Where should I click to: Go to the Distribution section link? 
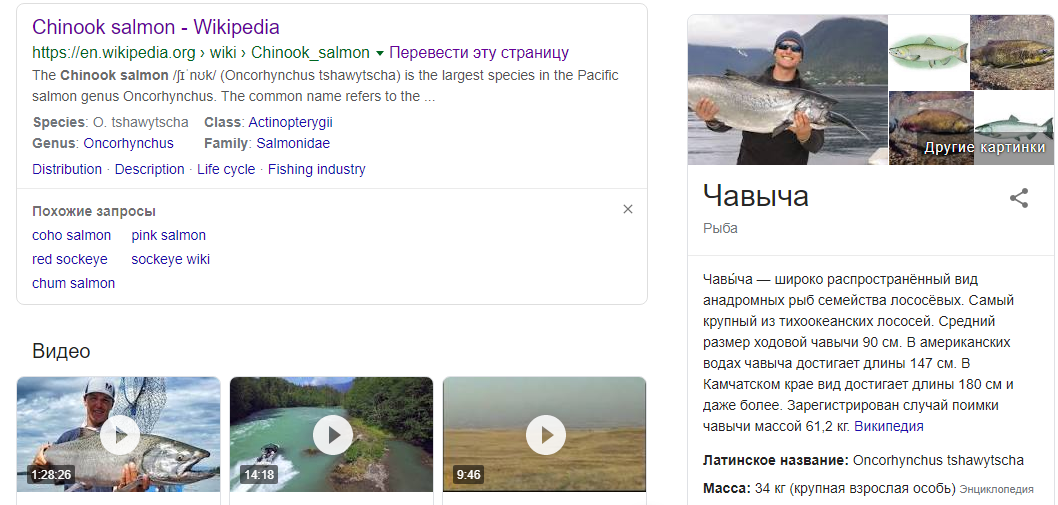[x=67, y=169]
